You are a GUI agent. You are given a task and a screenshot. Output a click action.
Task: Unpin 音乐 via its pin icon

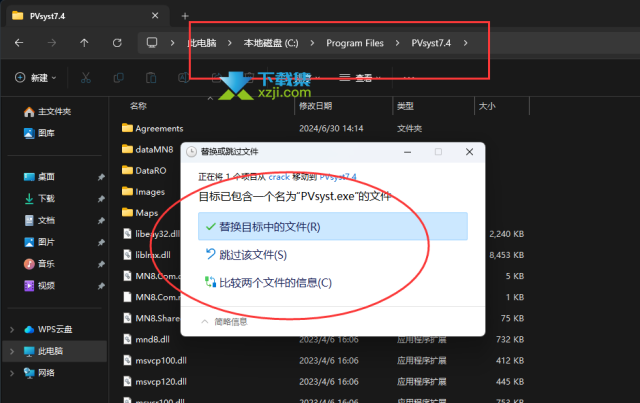(x=101, y=264)
